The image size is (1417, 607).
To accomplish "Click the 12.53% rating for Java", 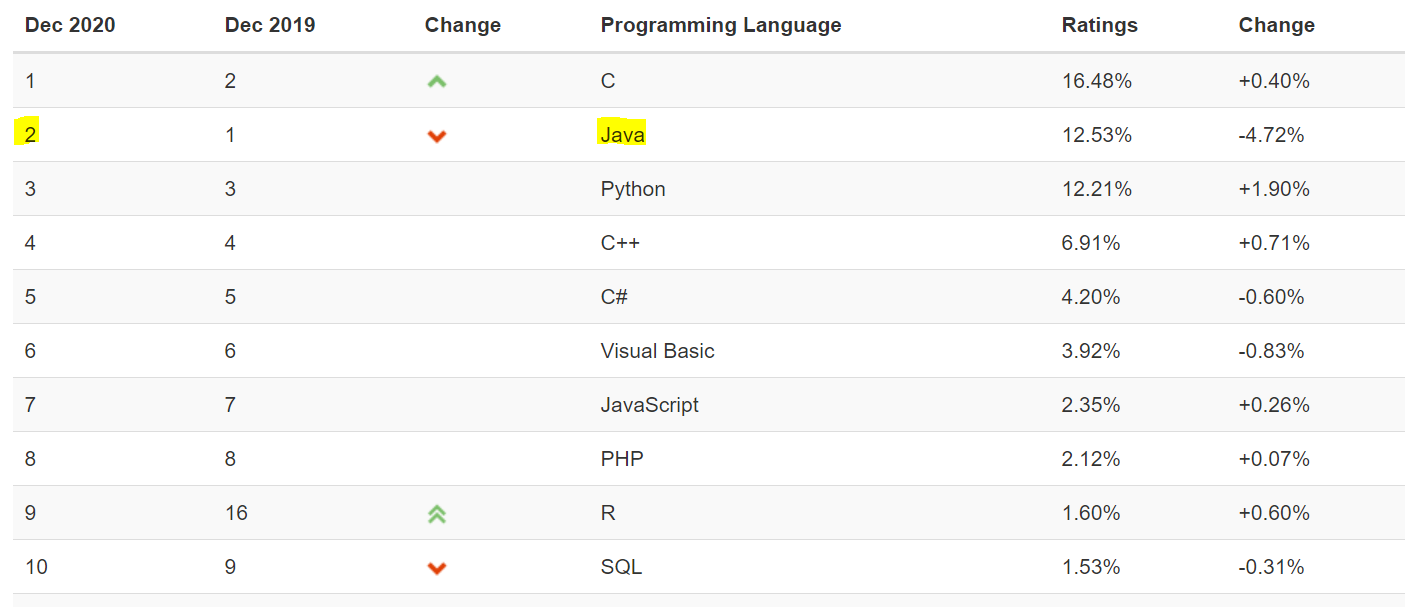I will (x=1097, y=135).
